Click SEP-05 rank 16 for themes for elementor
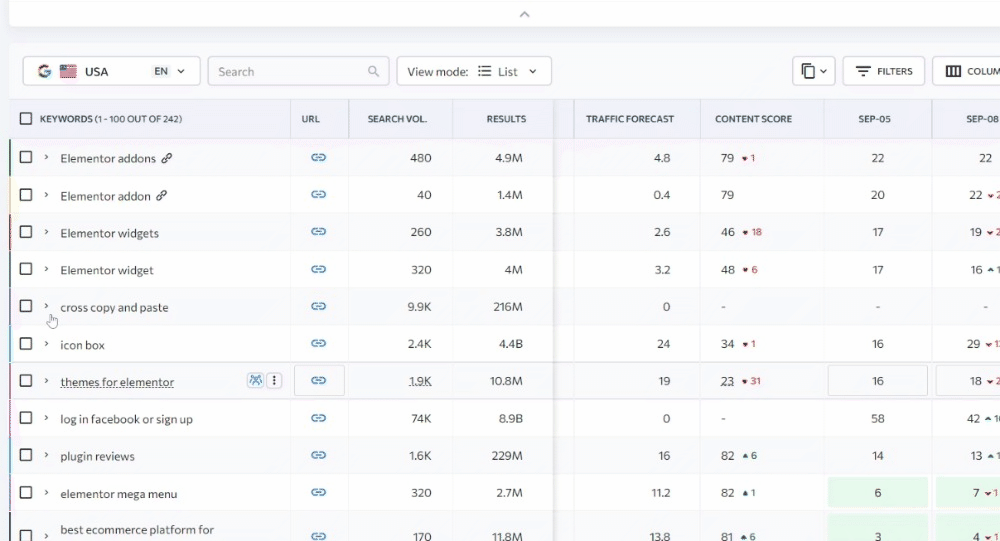This screenshot has height=541, width=1000. pos(878,381)
